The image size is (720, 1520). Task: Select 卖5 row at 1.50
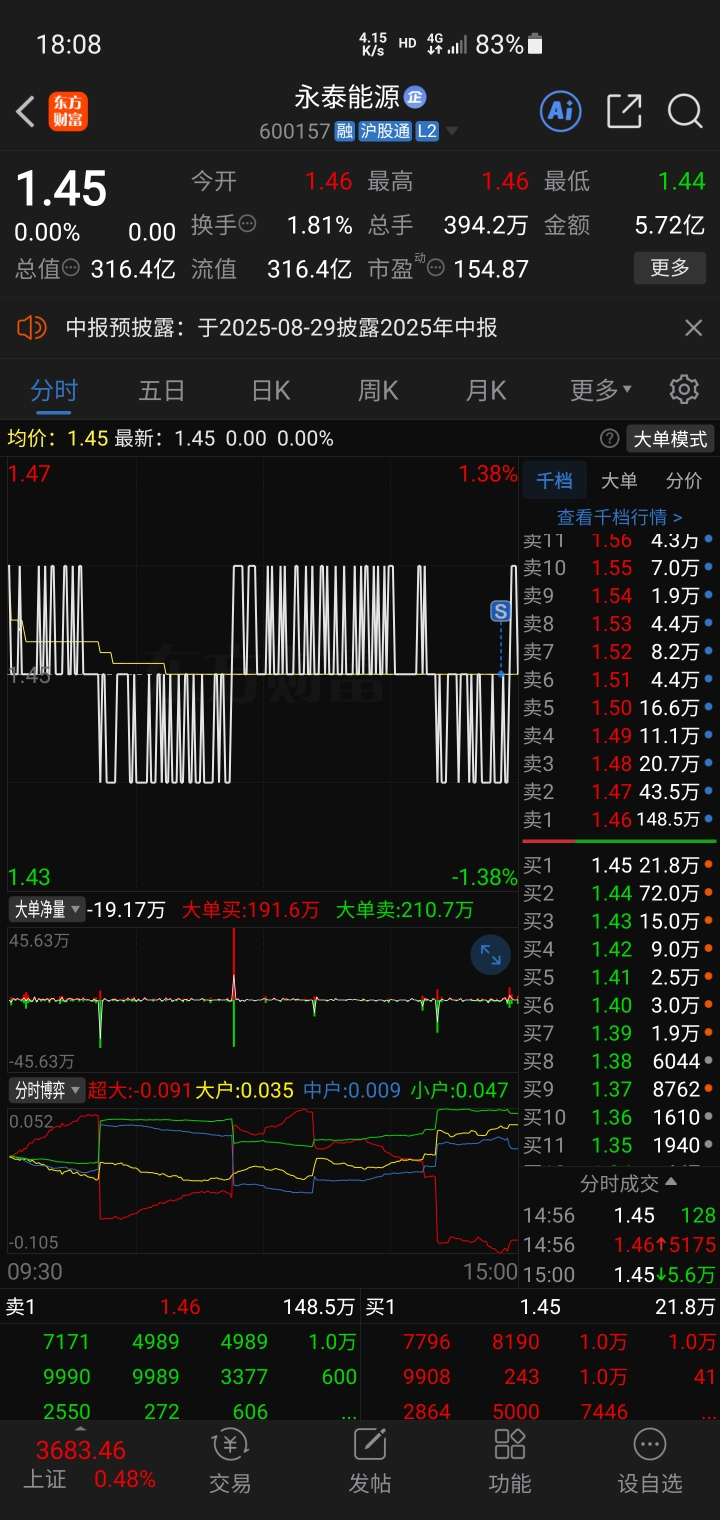(618, 707)
